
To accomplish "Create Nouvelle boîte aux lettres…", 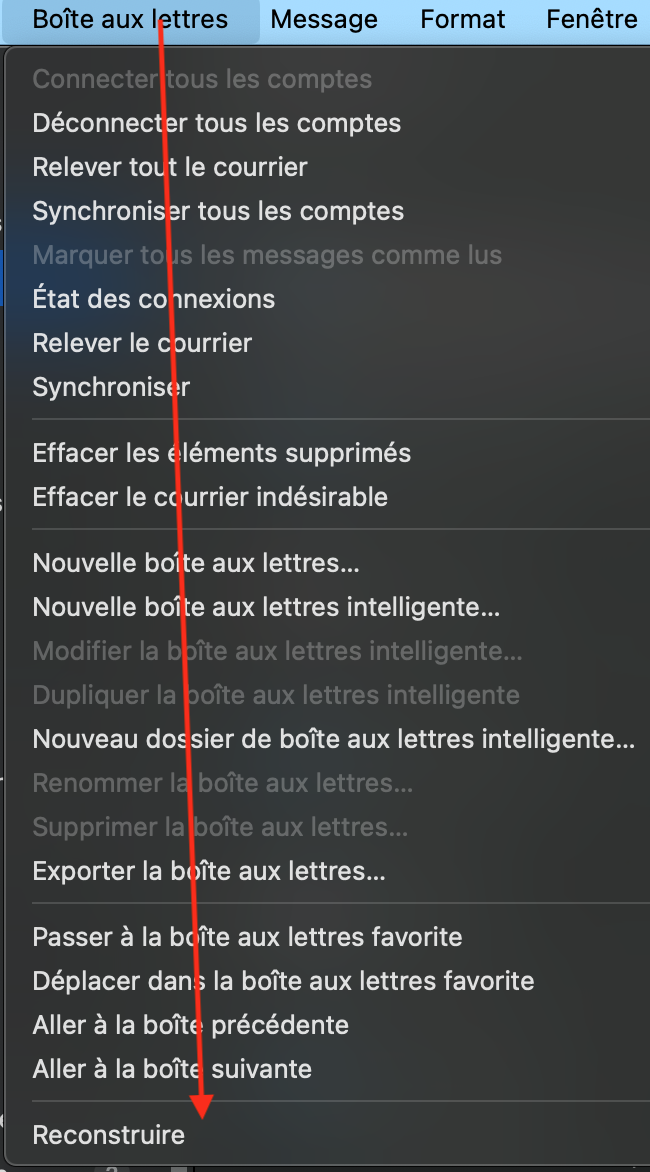I will [x=196, y=563].
